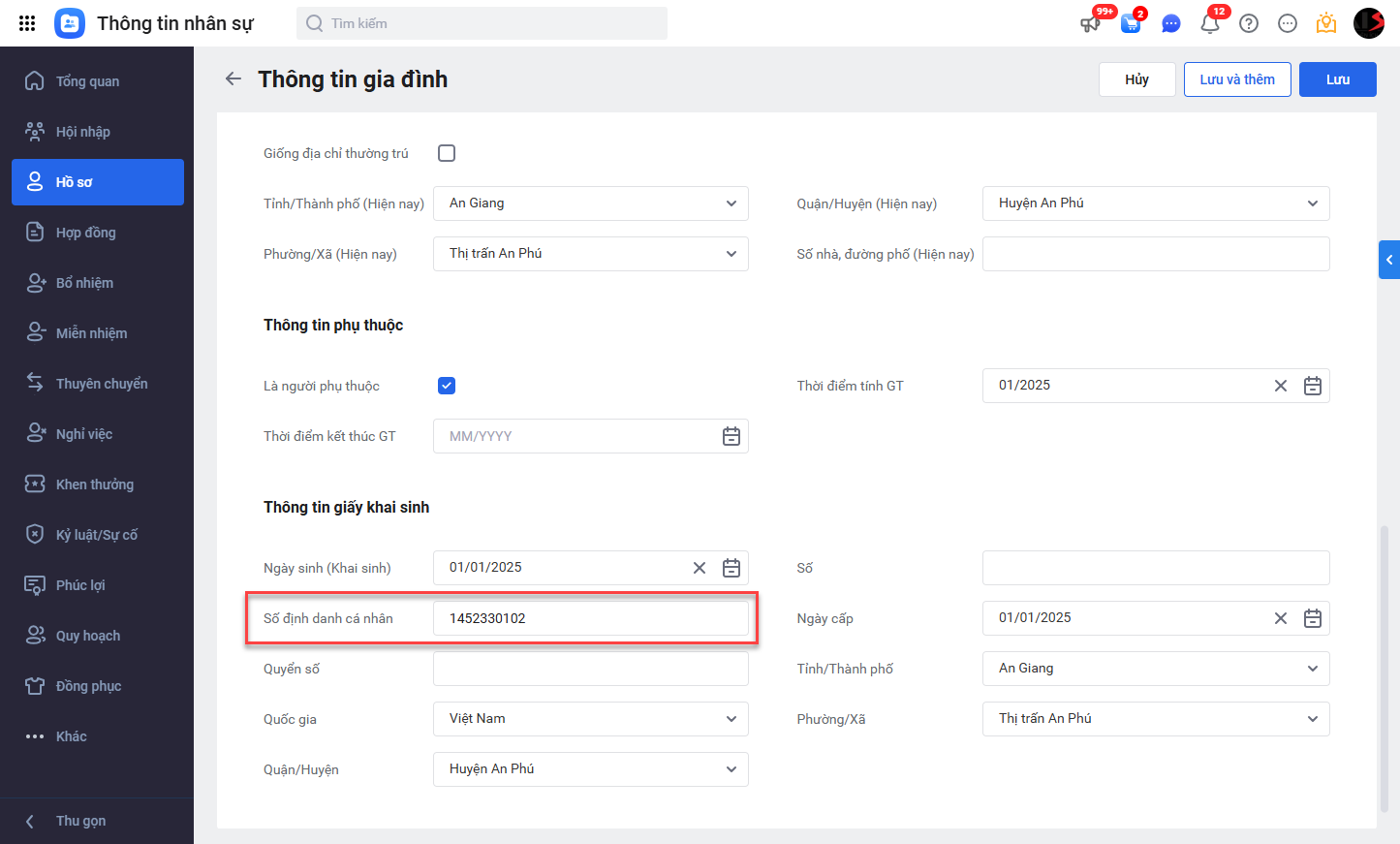
Task: Open the chat messages icon
Action: [x=1170, y=23]
